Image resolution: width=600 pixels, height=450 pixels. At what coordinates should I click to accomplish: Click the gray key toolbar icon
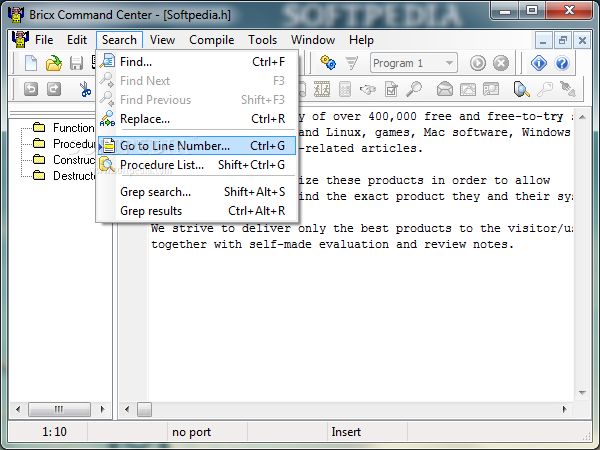pos(545,89)
